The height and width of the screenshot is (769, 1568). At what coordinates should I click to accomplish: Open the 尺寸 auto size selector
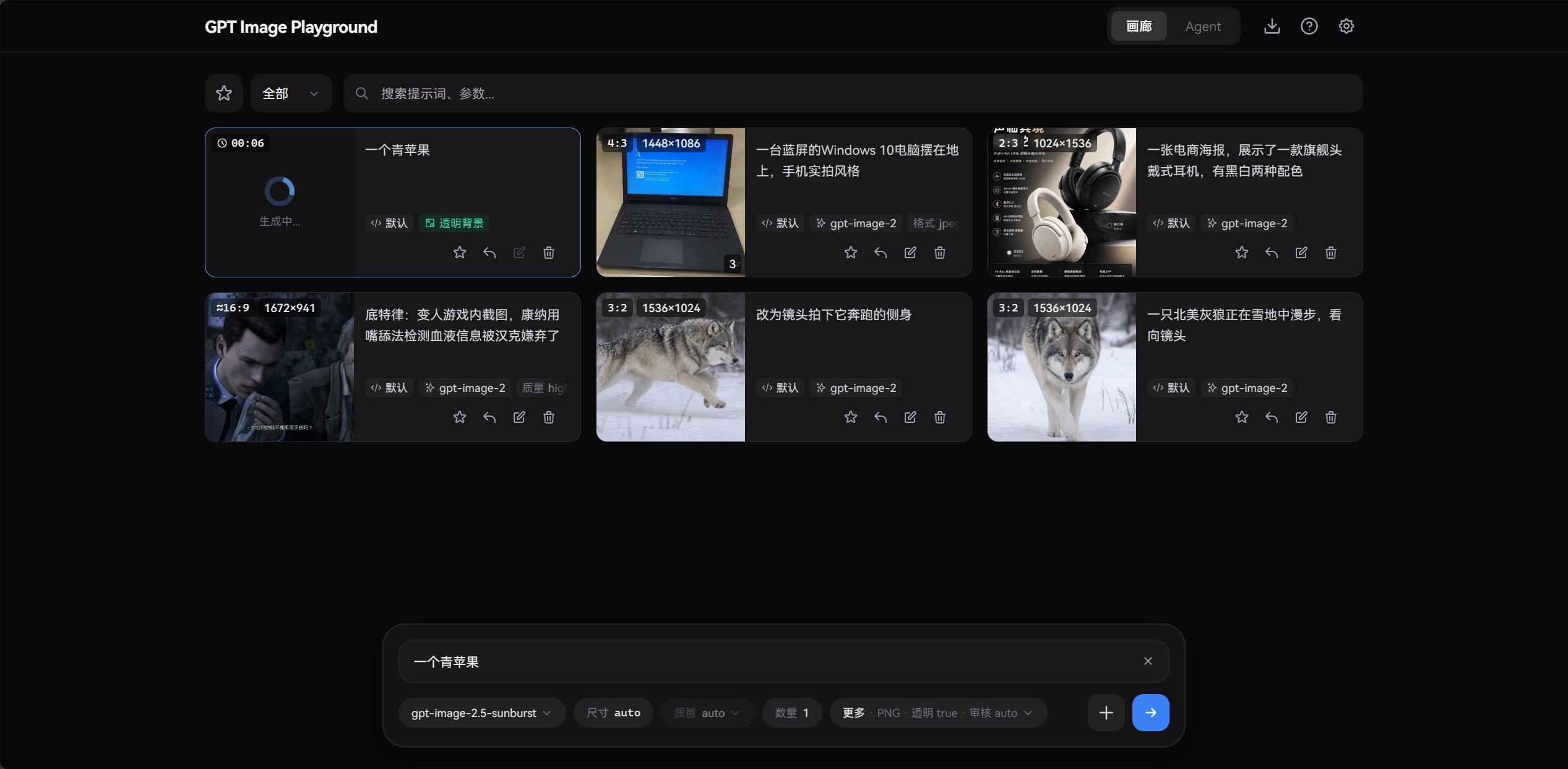point(613,713)
